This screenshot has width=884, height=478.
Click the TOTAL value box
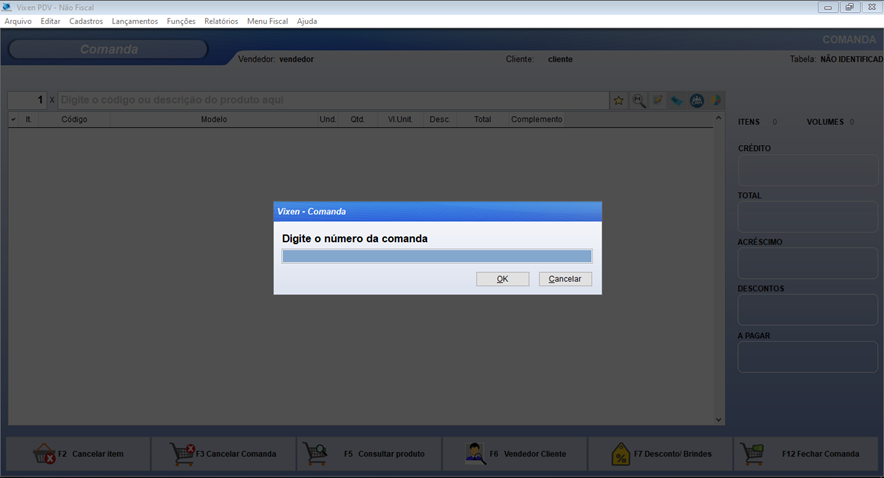(x=807, y=217)
